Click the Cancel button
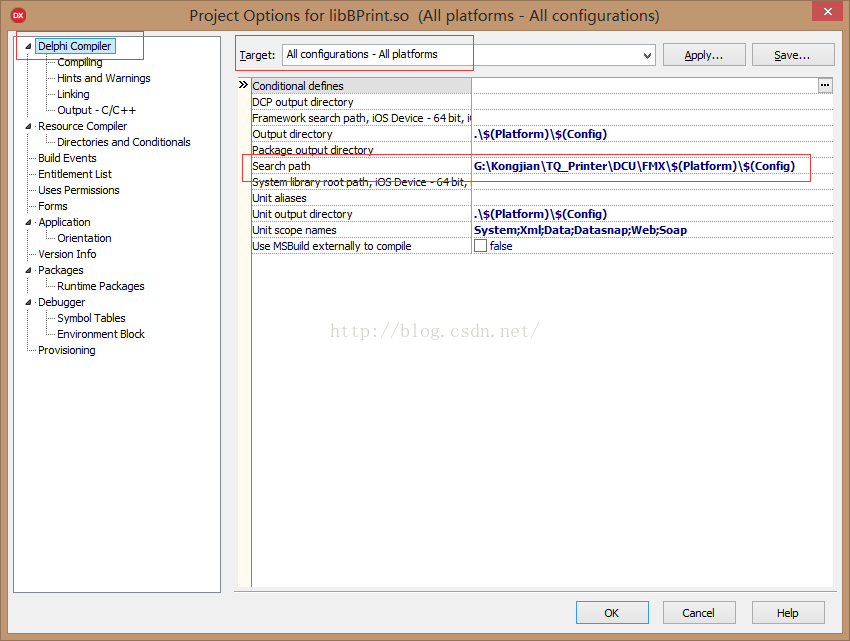 [699, 613]
